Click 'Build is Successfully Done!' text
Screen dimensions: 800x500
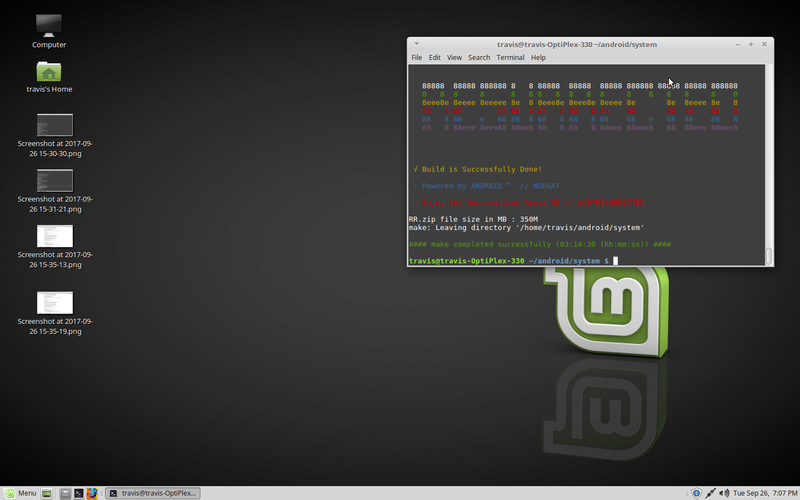(482, 169)
